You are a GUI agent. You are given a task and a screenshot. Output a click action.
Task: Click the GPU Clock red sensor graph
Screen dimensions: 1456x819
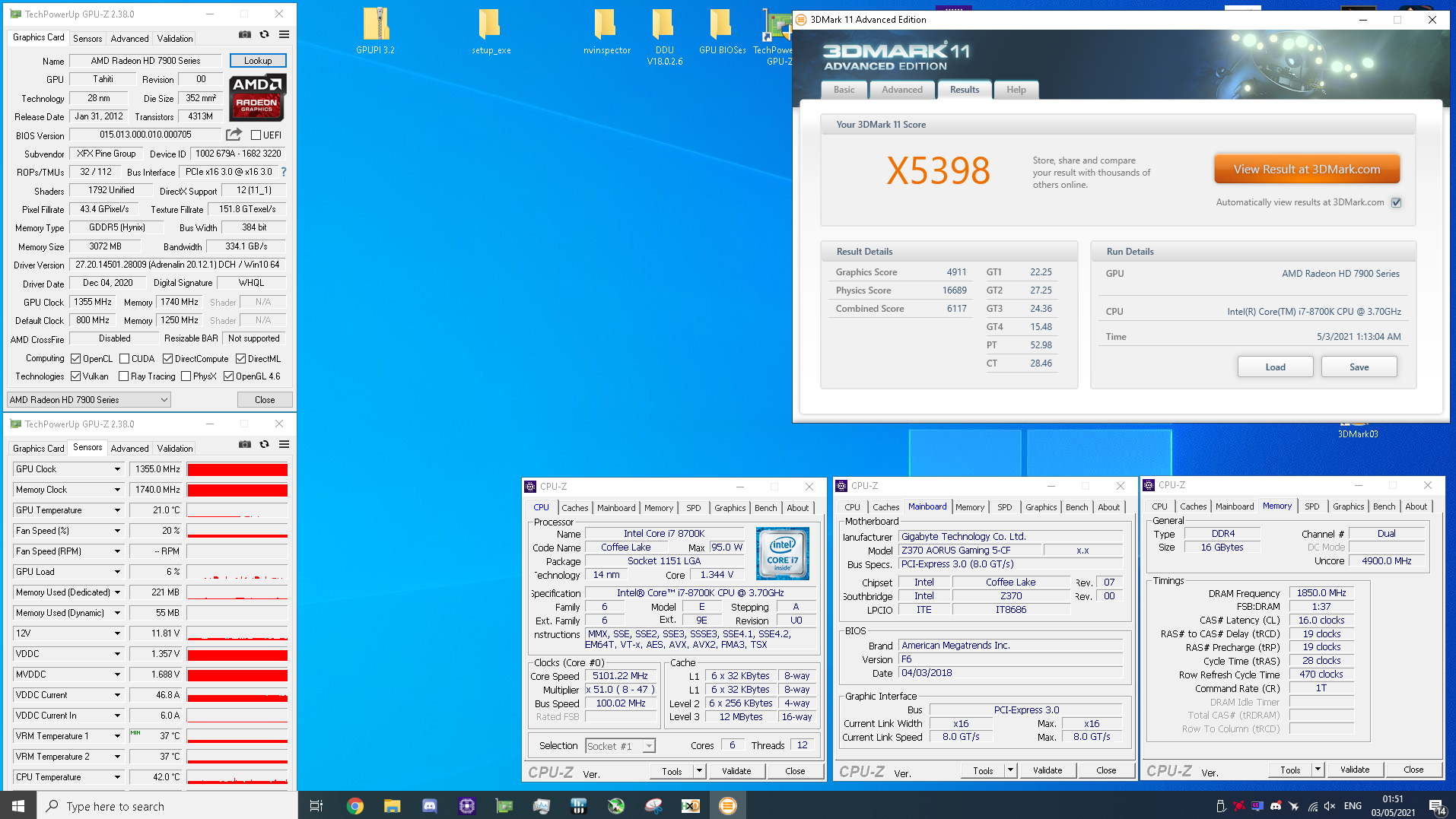[x=237, y=469]
